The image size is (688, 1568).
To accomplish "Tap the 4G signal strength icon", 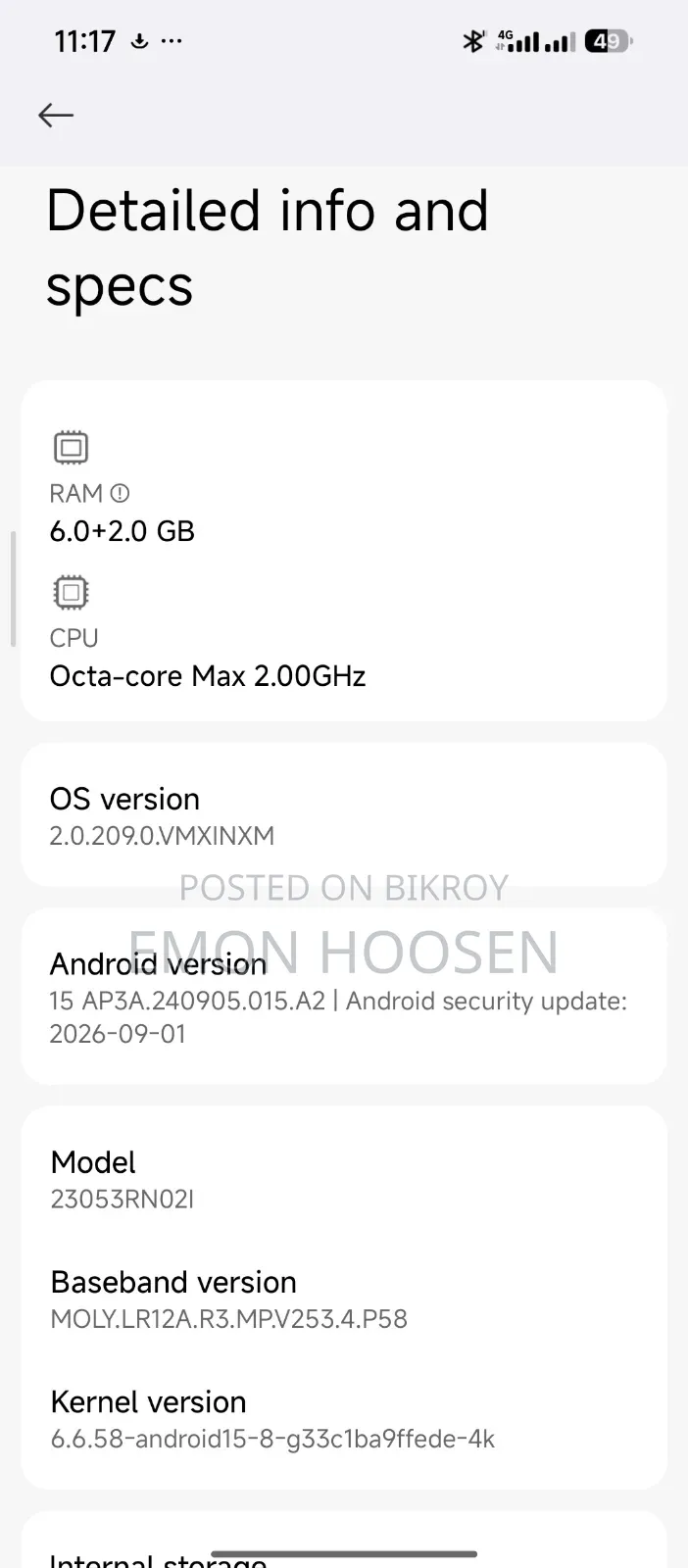I will (x=517, y=41).
